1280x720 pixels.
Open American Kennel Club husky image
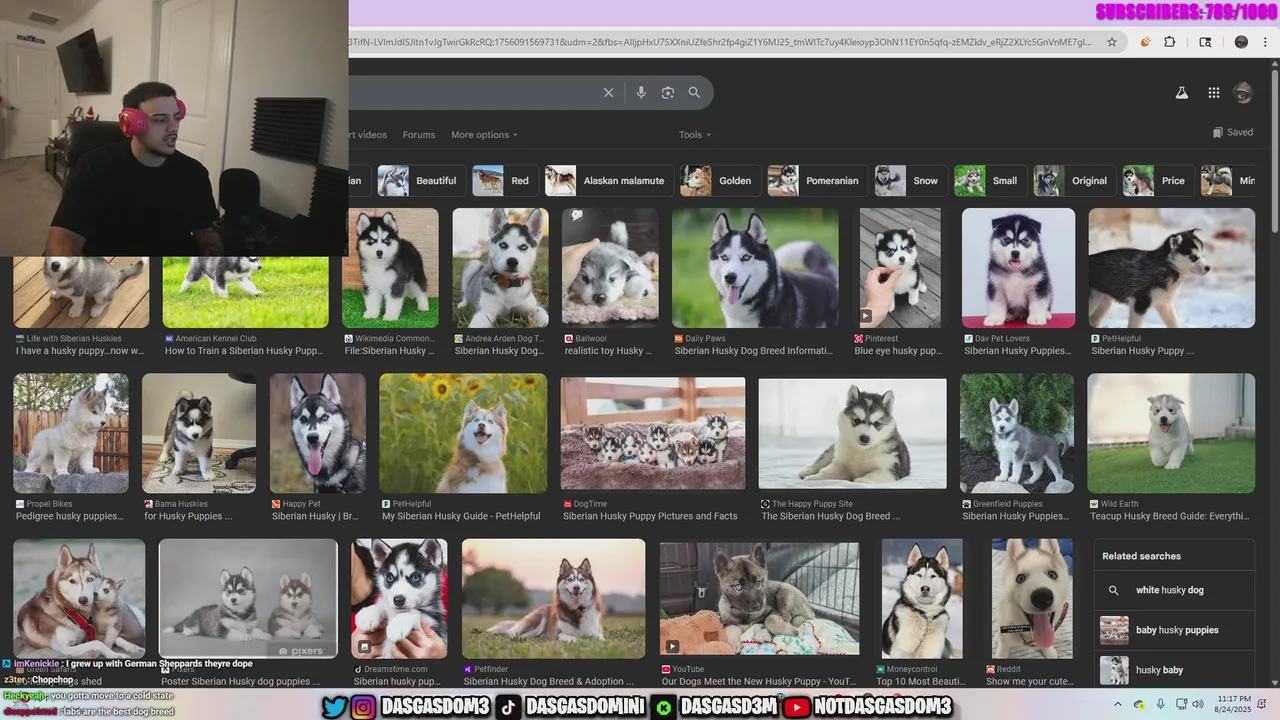(x=245, y=292)
